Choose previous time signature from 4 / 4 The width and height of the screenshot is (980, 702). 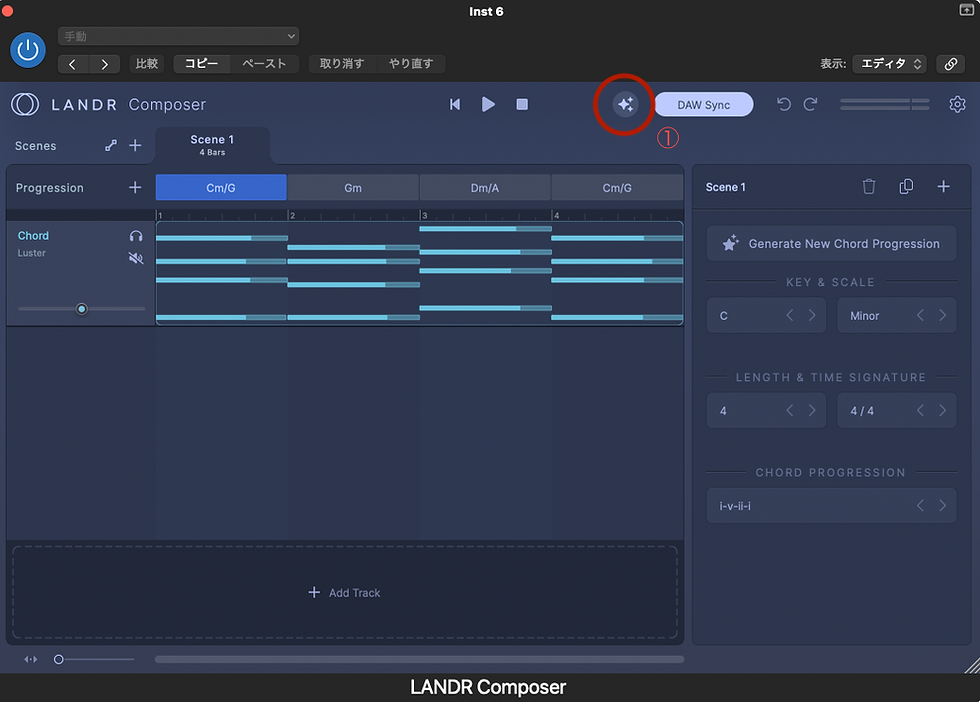920,411
